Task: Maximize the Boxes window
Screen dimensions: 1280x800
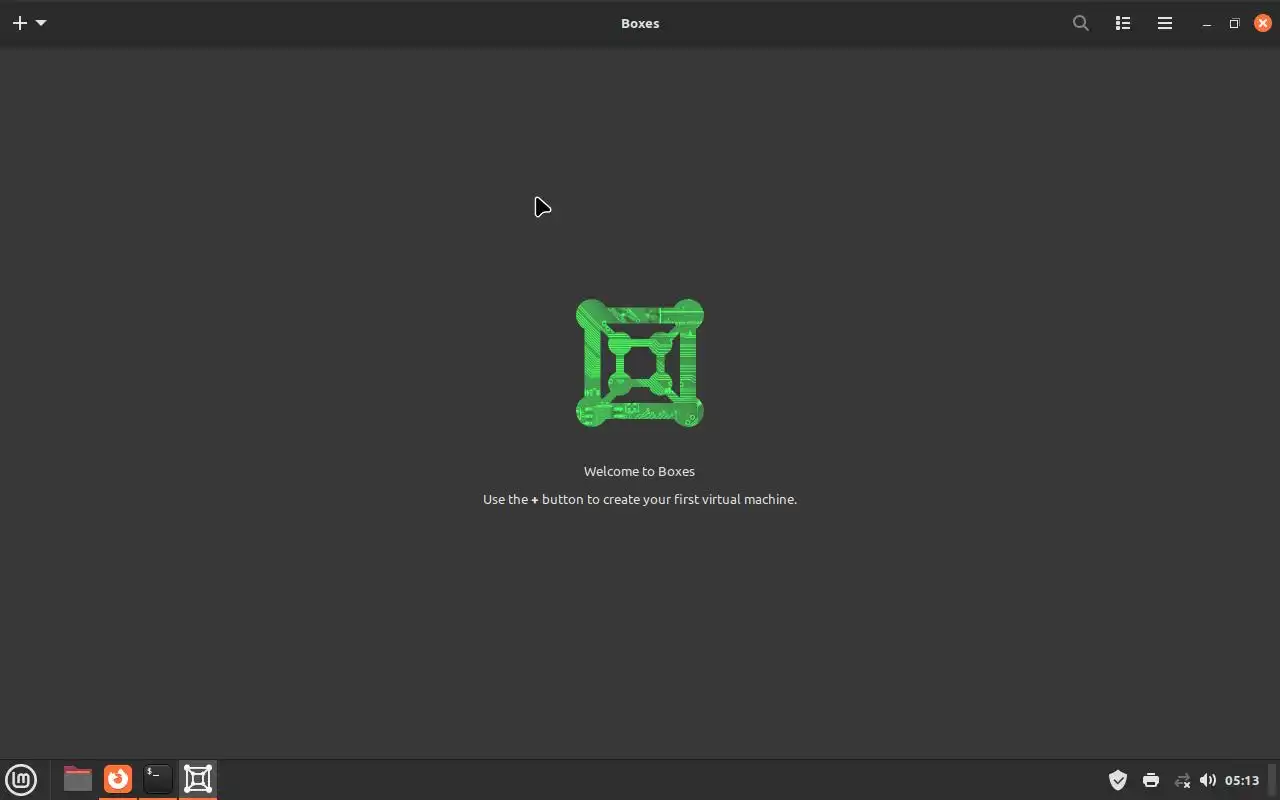Action: point(1235,23)
